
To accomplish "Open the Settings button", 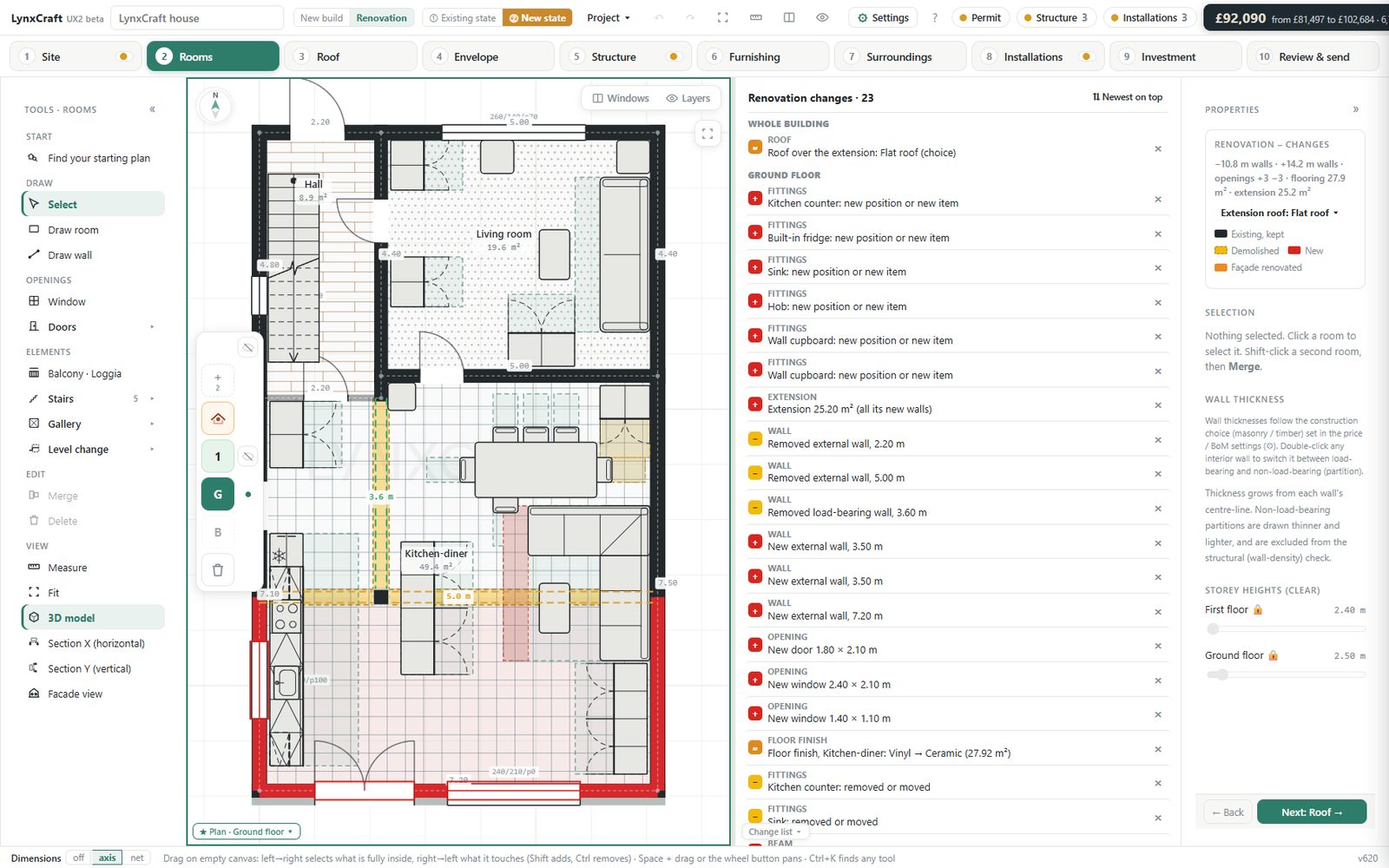I will (x=883, y=17).
